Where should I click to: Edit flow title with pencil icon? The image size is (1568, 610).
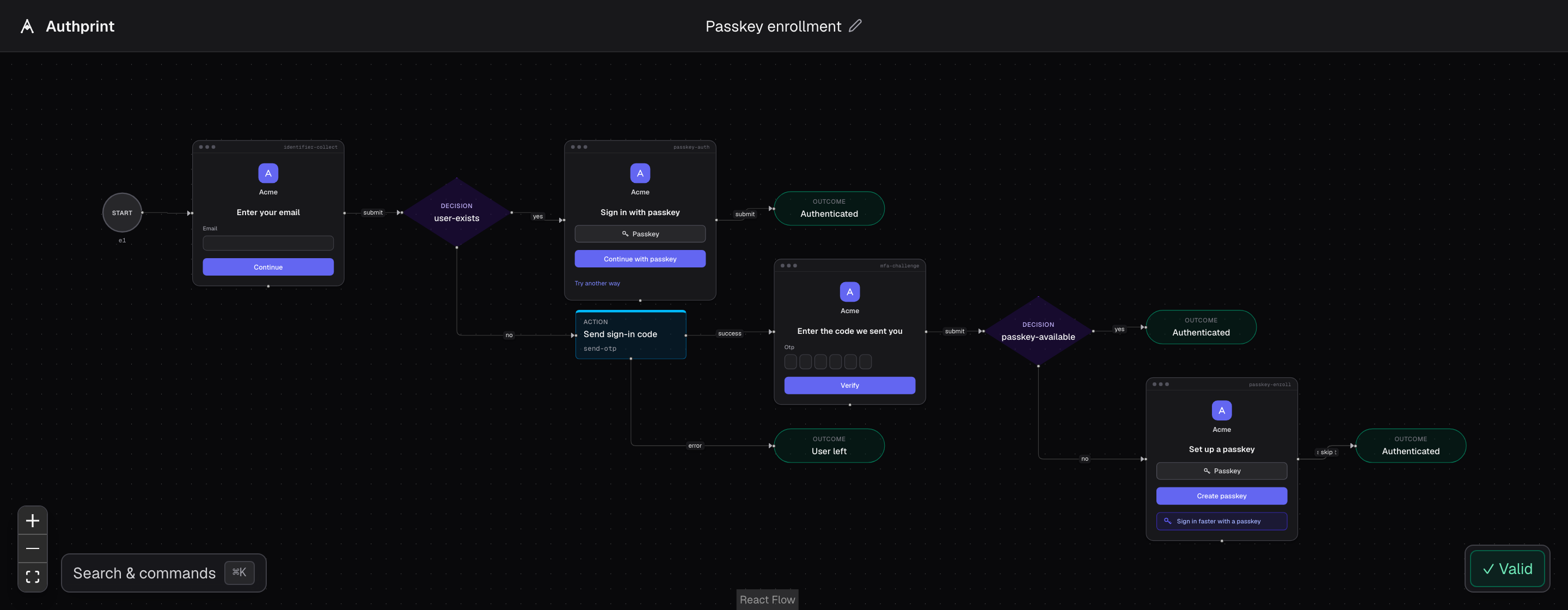point(855,26)
